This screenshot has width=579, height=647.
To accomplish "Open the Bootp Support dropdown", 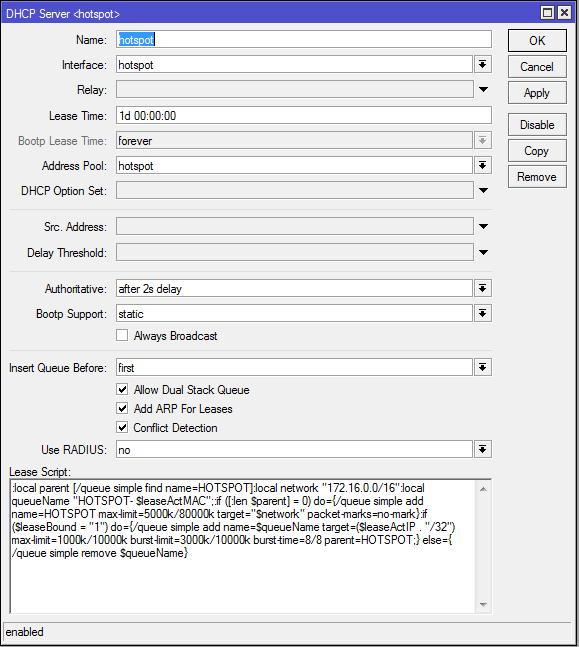I will tap(482, 314).
